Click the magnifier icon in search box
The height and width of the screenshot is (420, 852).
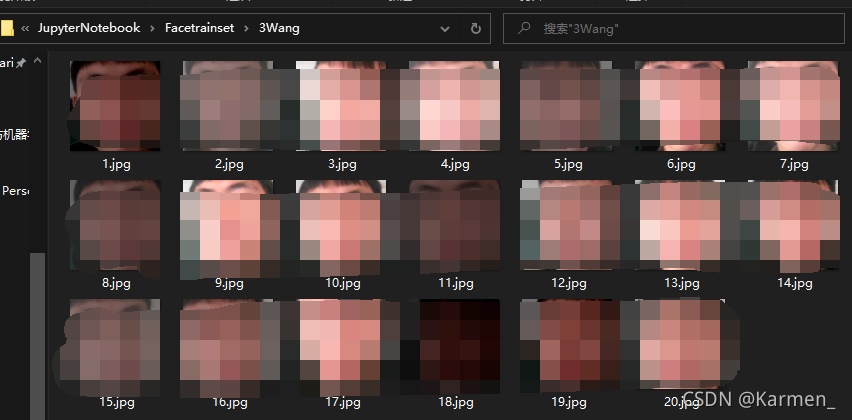(x=524, y=28)
